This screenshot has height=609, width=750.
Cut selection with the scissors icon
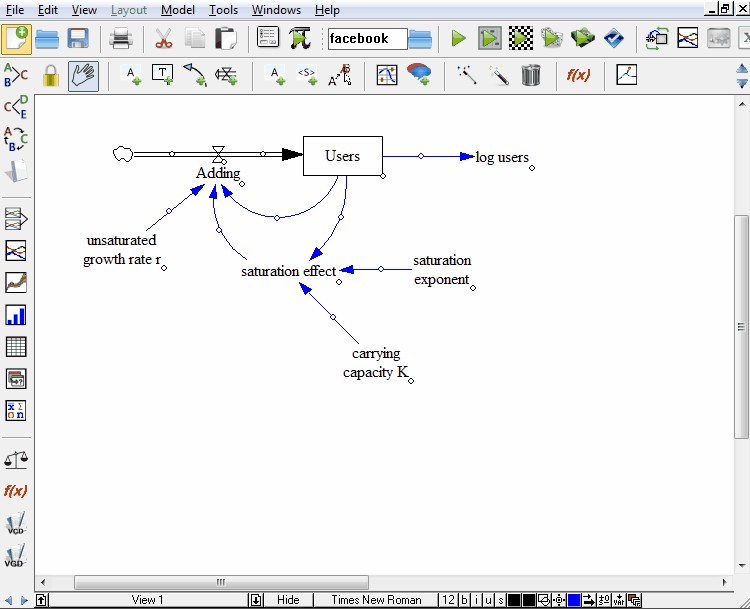point(164,39)
